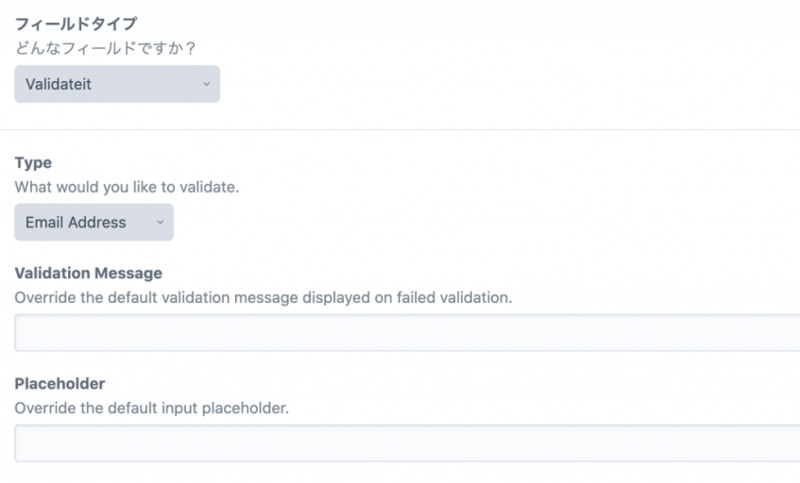This screenshot has height=483, width=800.
Task: Select the "Email Address" text in the dropdown
Action: (76, 222)
